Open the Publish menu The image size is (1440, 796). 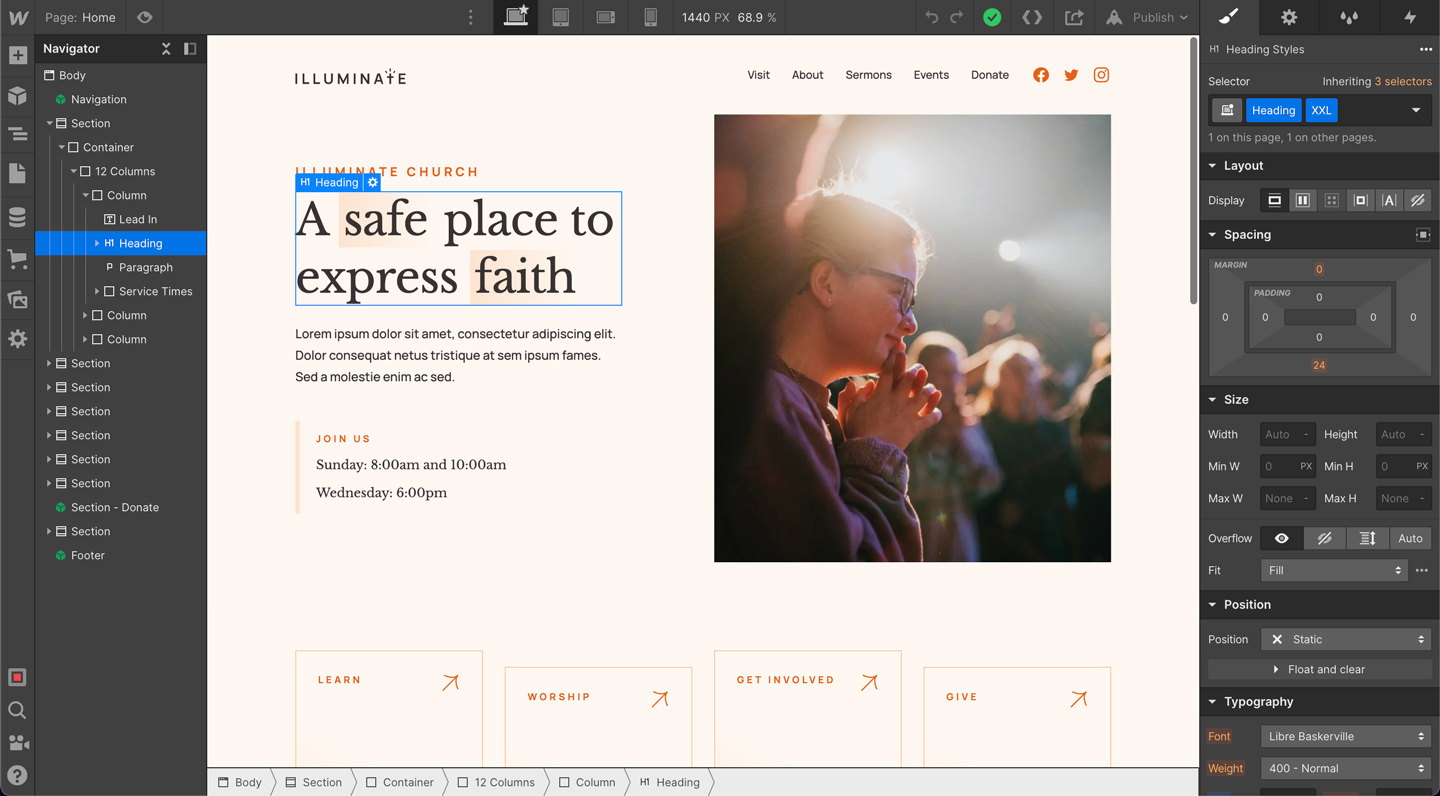1147,17
